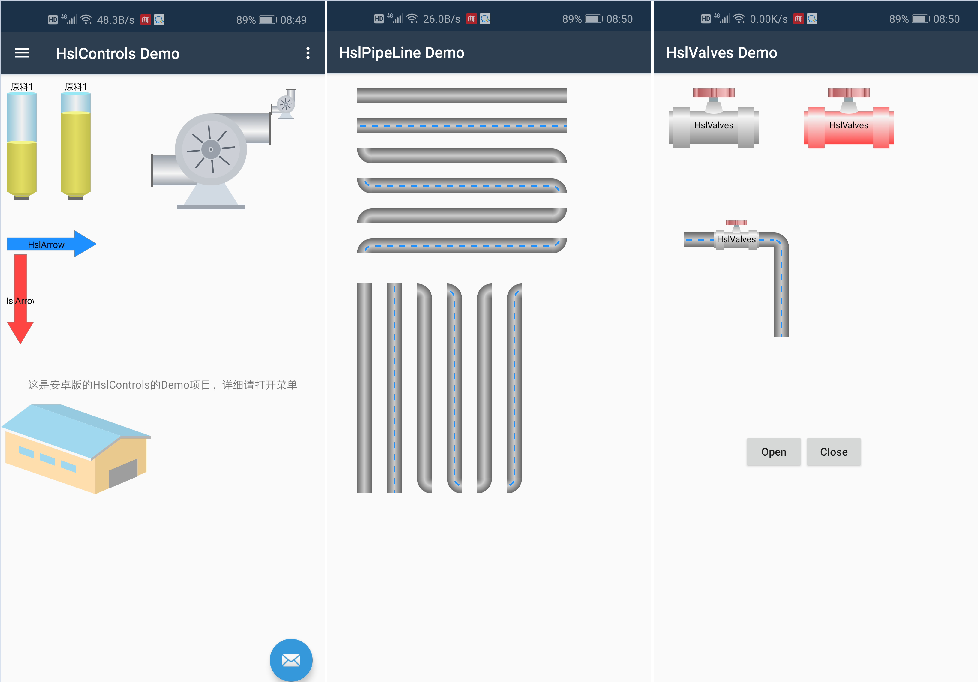Open the three-dot overflow menu

coord(307,53)
